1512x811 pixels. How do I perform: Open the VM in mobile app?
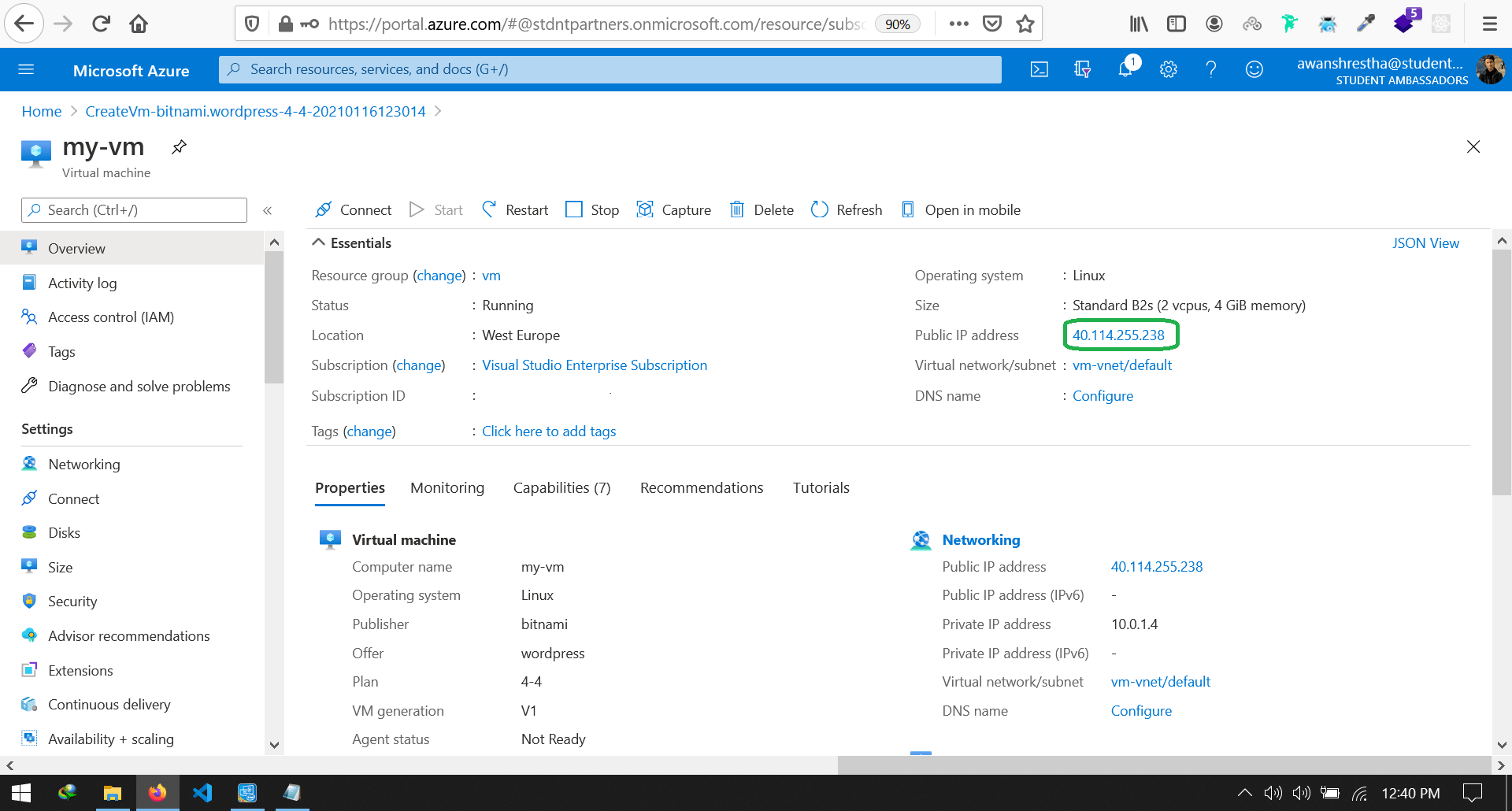click(961, 209)
